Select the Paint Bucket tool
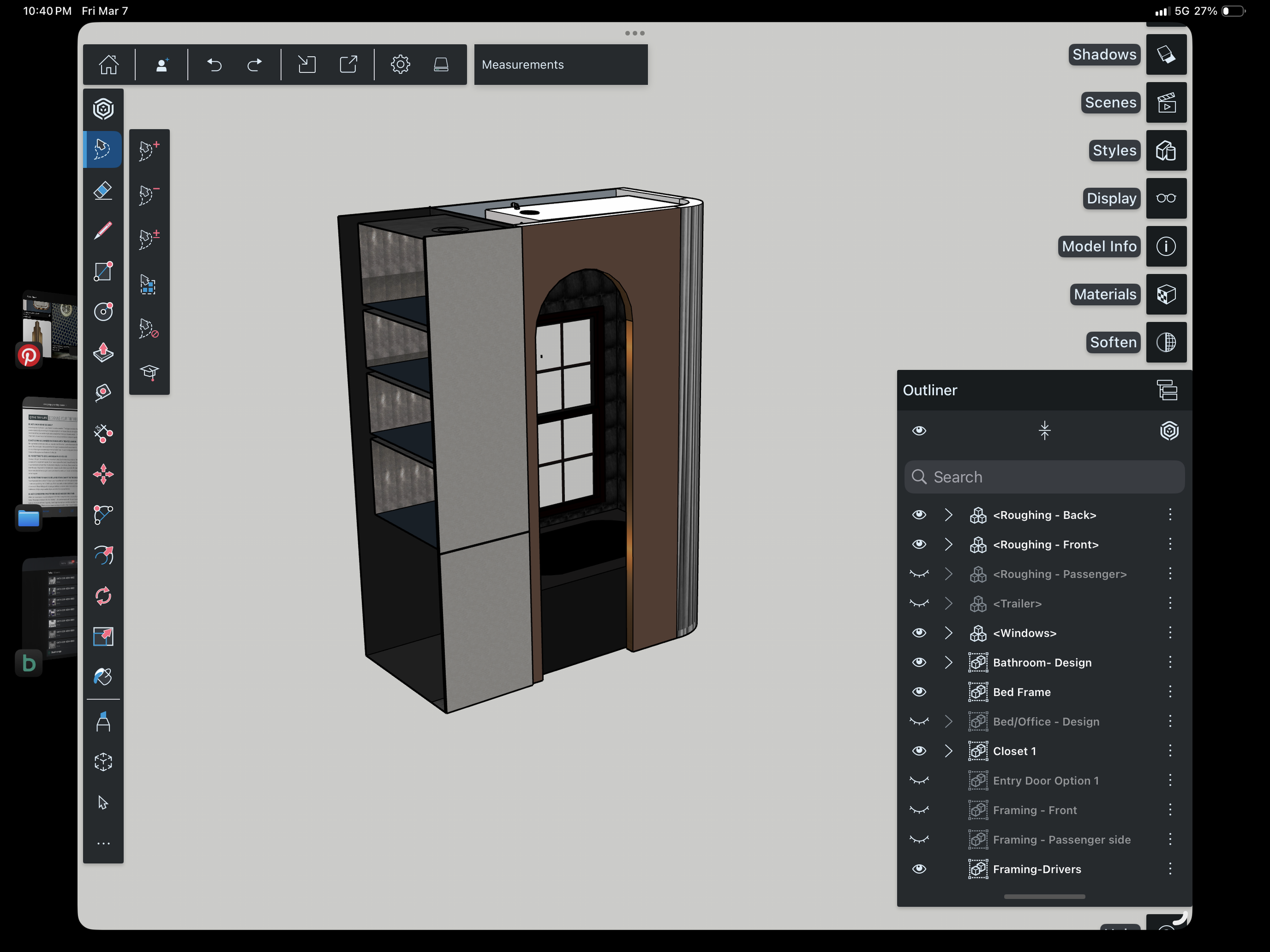 tap(103, 677)
